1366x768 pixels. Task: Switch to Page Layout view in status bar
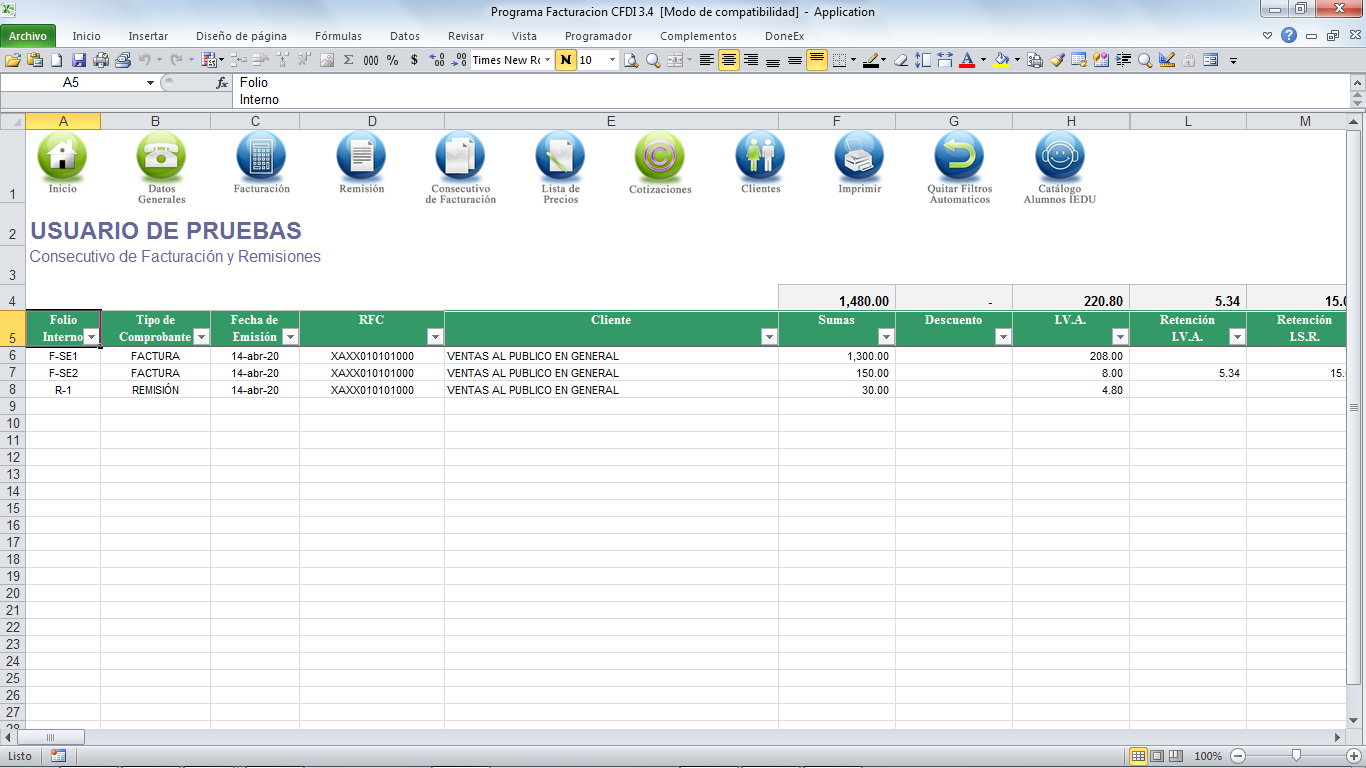pos(1157,756)
